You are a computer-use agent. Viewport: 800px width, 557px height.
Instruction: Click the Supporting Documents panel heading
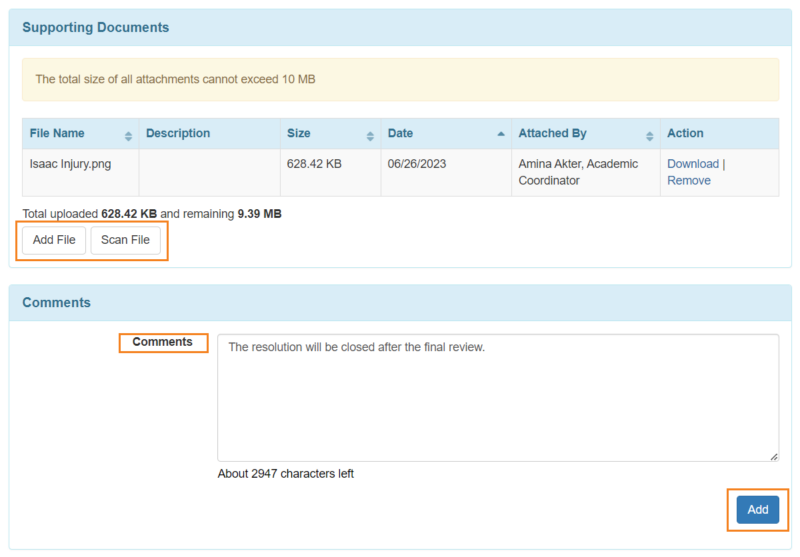96,28
